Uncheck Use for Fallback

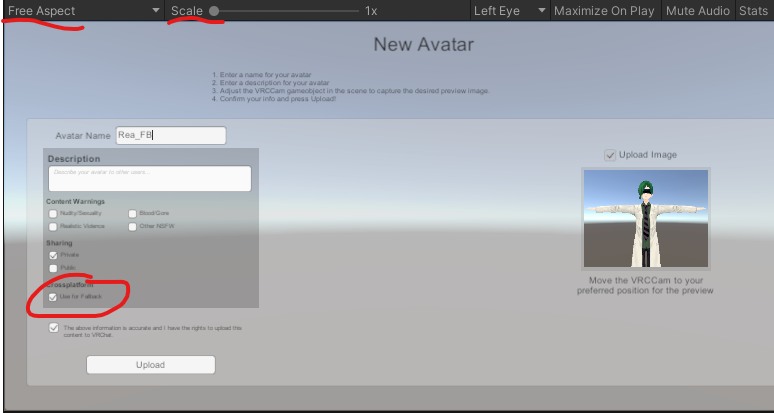(53, 297)
